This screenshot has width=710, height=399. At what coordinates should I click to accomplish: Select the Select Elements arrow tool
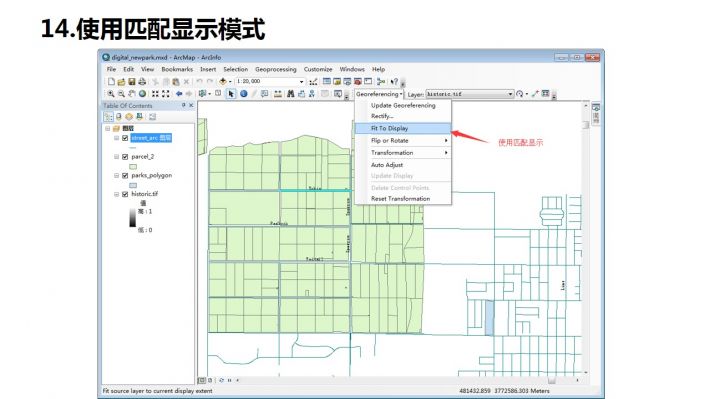tap(231, 94)
